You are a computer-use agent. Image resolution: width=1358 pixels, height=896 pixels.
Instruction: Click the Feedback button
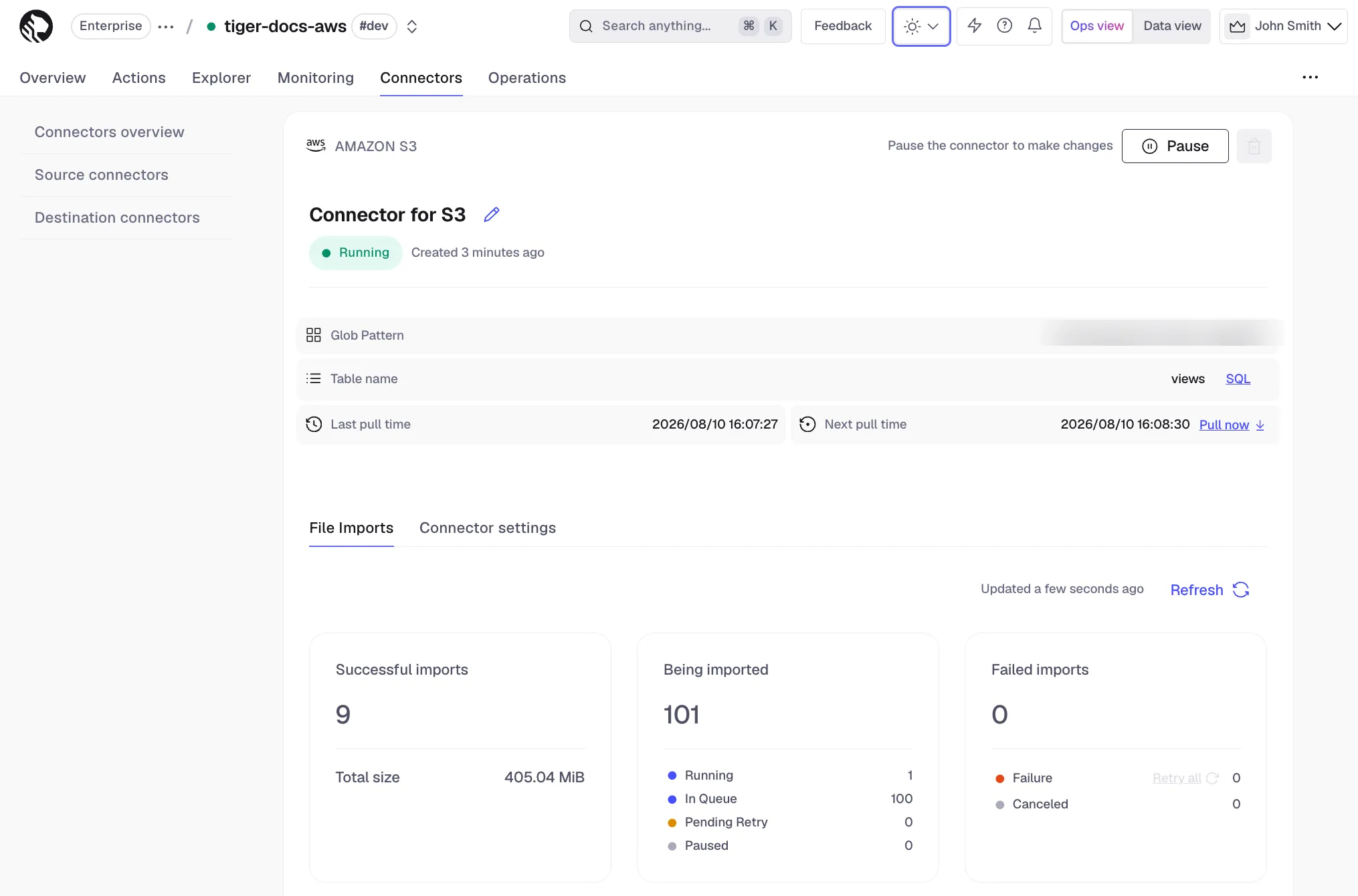coord(843,26)
